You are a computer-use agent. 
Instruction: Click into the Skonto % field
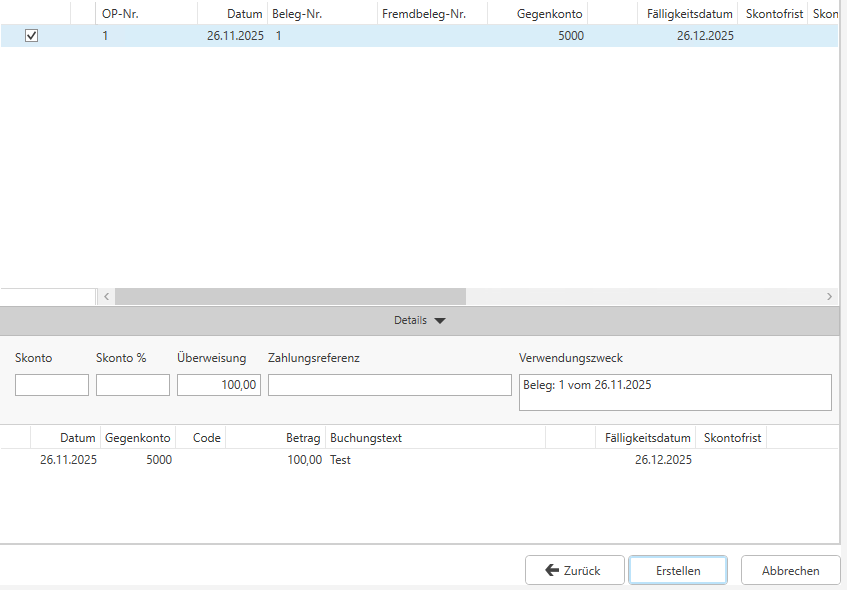pyautogui.click(x=133, y=385)
